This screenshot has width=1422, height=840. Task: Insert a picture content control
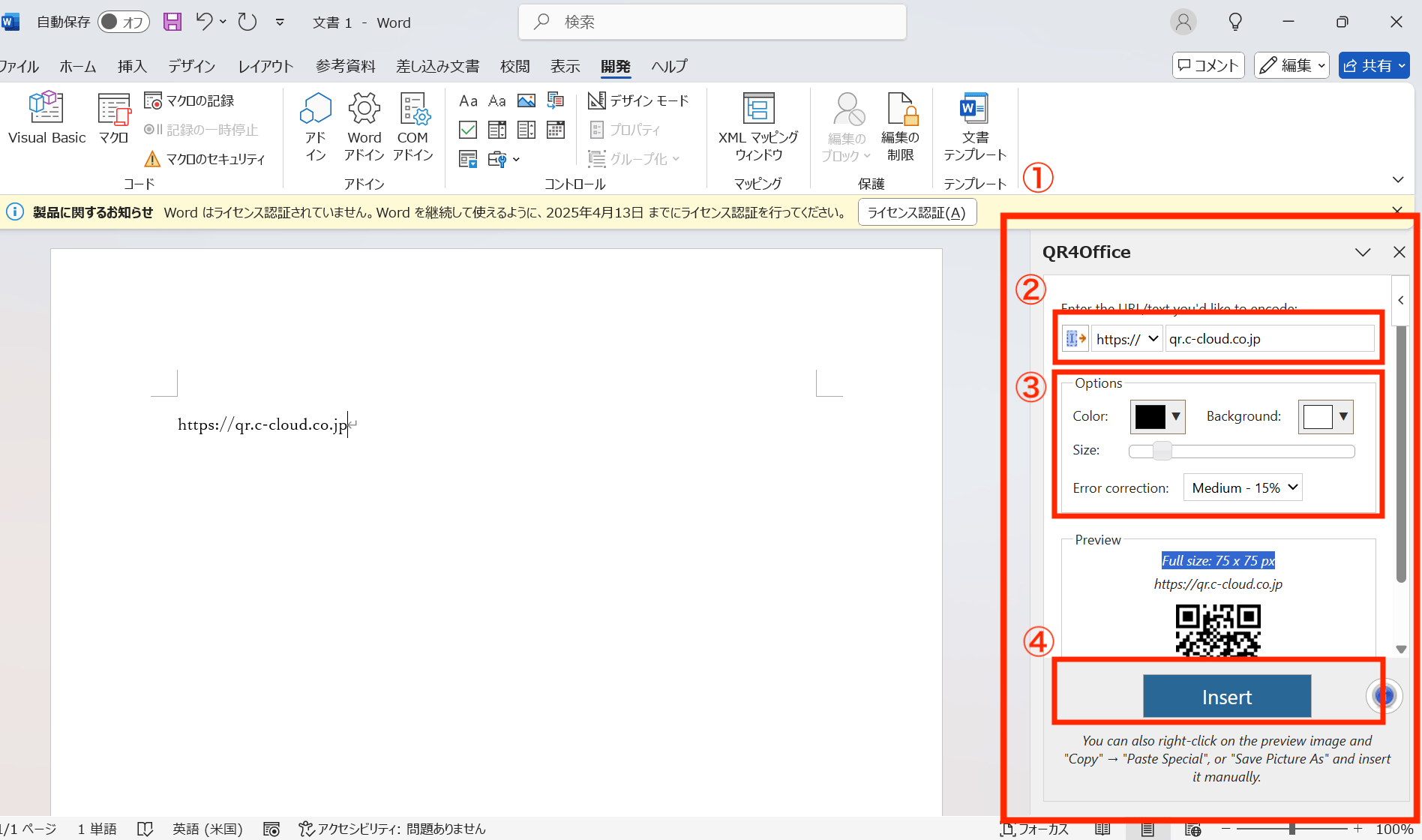pyautogui.click(x=526, y=100)
